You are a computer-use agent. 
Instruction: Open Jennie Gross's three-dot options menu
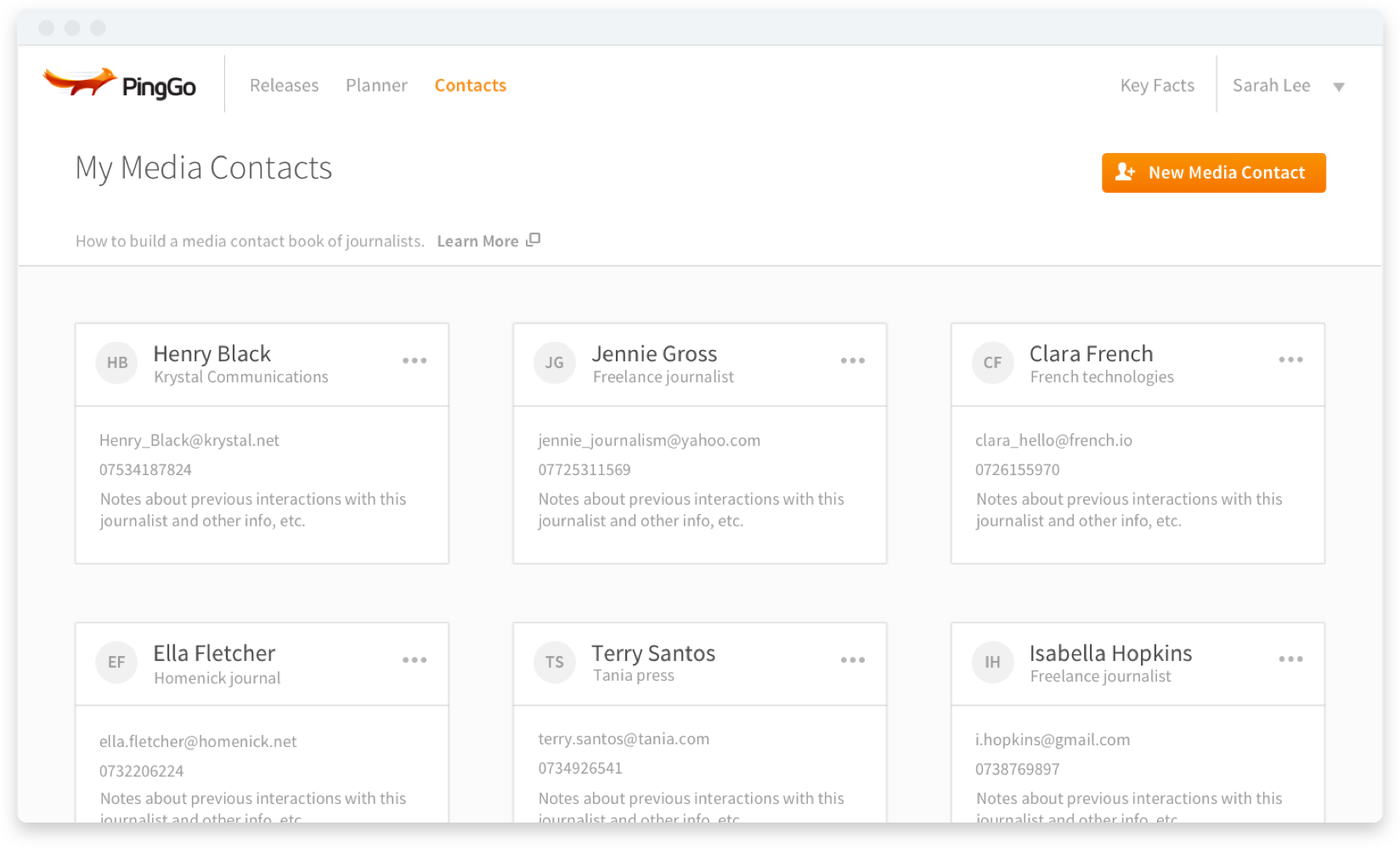click(x=853, y=361)
